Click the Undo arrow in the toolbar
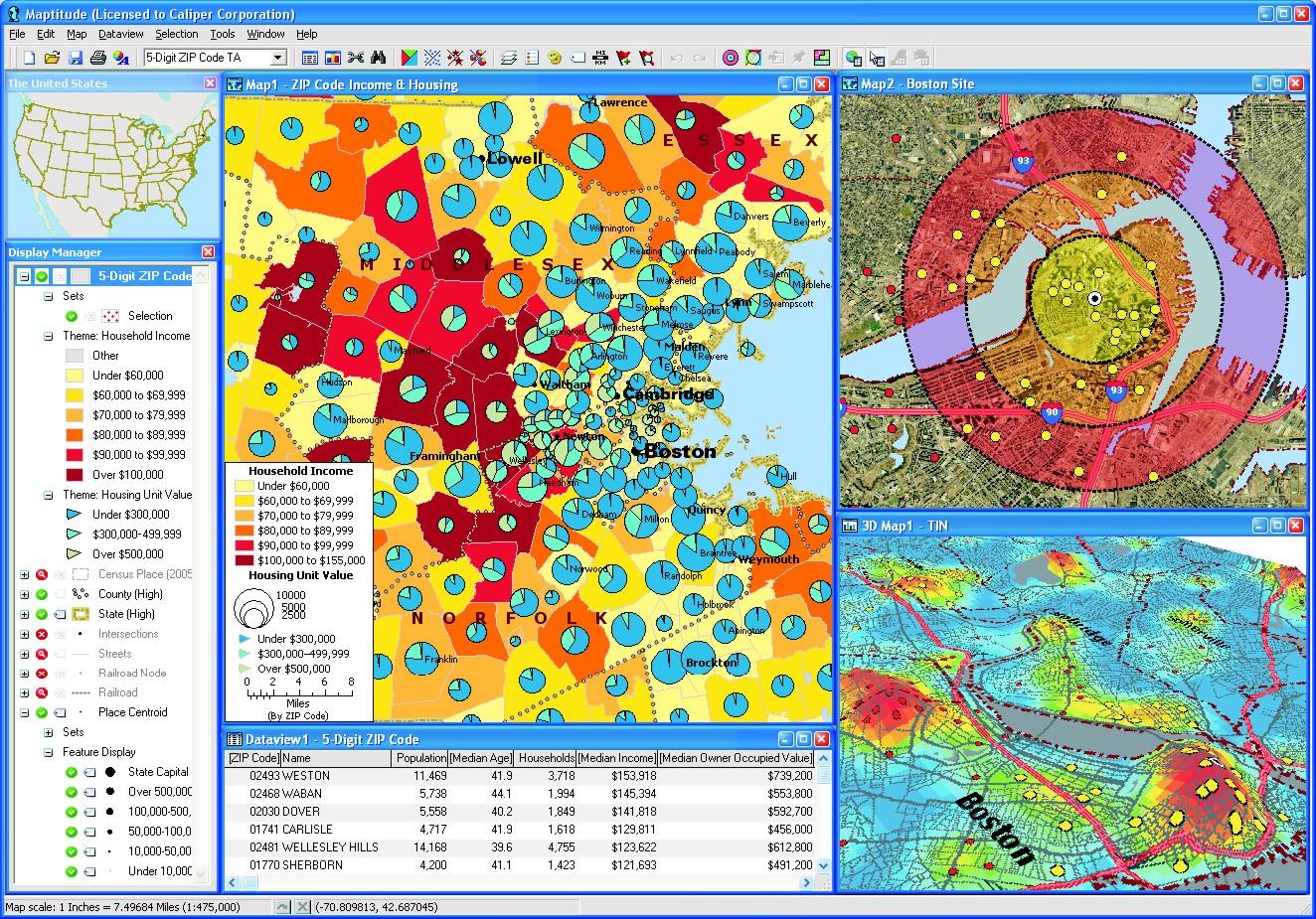Image resolution: width=1316 pixels, height=919 pixels. [676, 58]
